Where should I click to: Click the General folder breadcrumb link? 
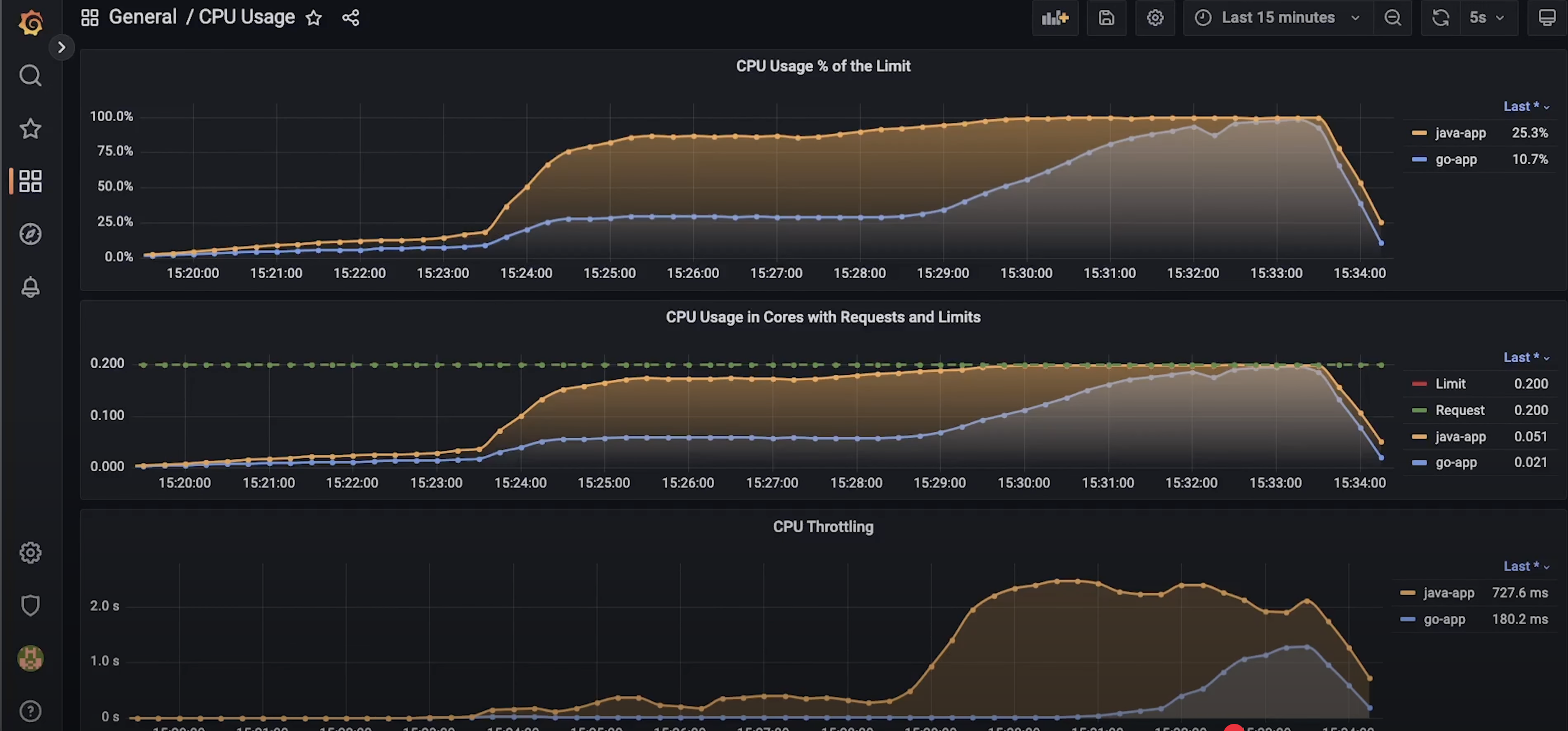[x=142, y=17]
